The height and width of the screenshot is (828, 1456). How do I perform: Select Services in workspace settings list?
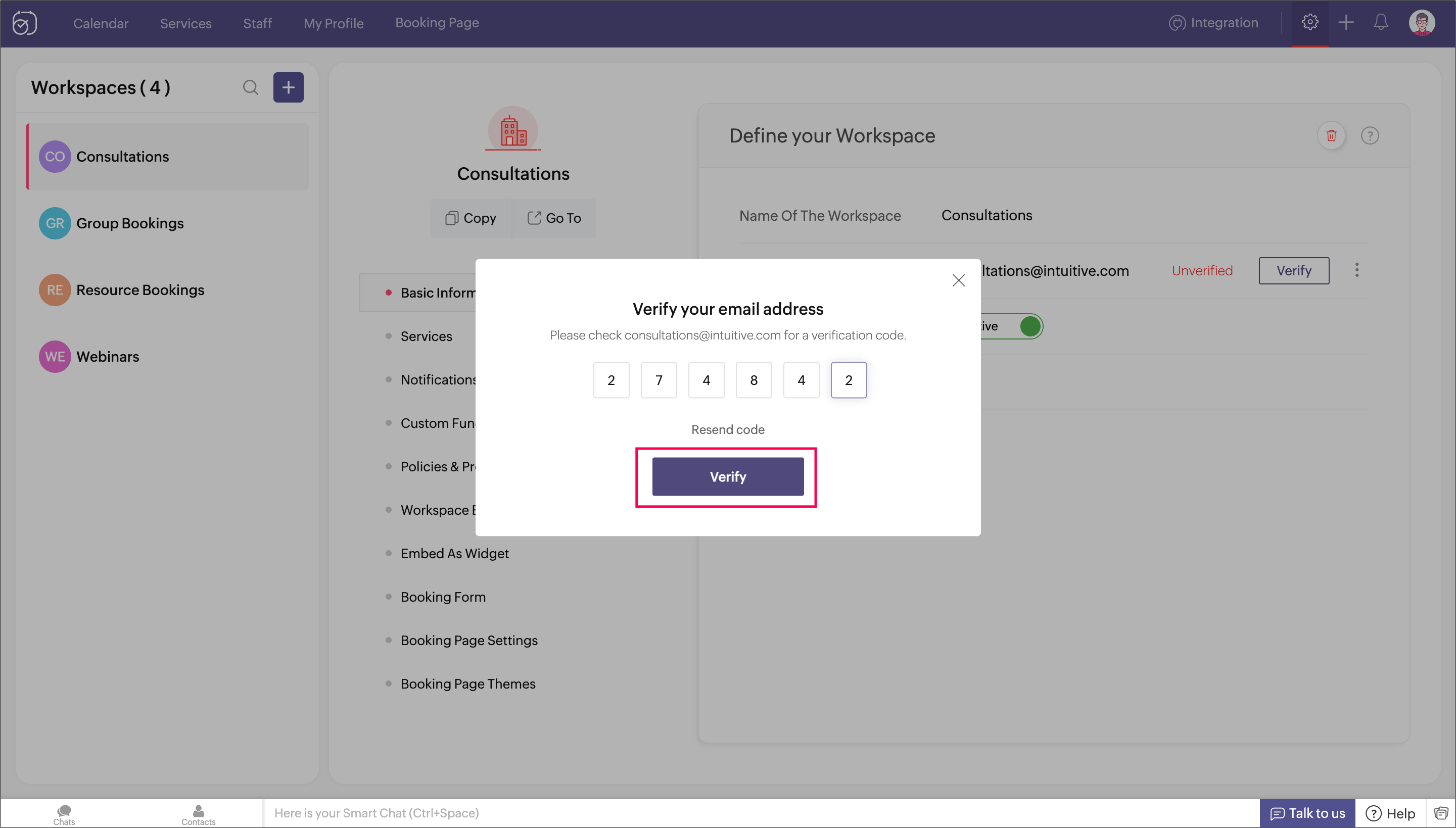tap(426, 336)
